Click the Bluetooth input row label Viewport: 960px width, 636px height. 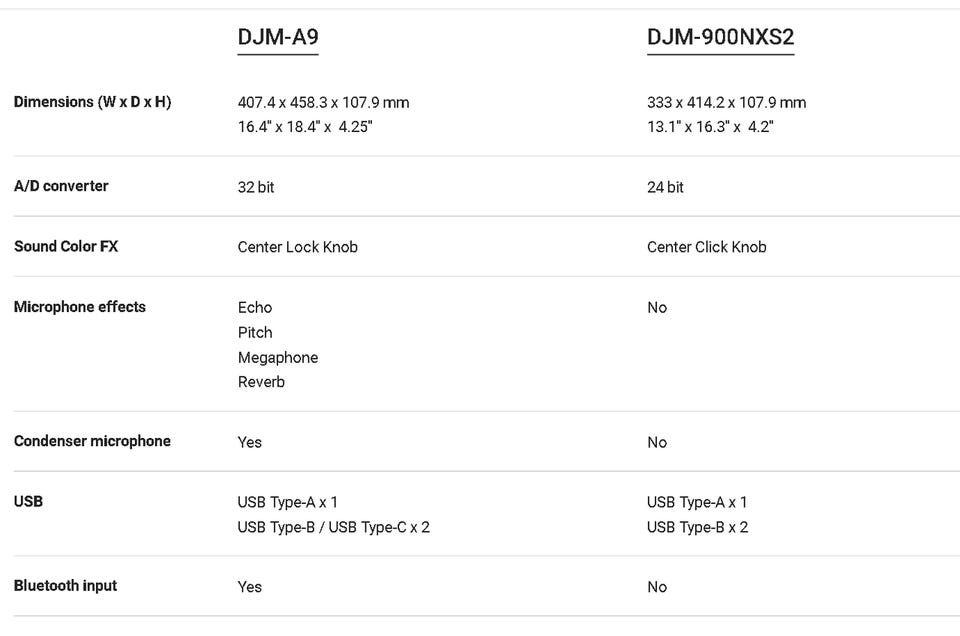click(65, 586)
